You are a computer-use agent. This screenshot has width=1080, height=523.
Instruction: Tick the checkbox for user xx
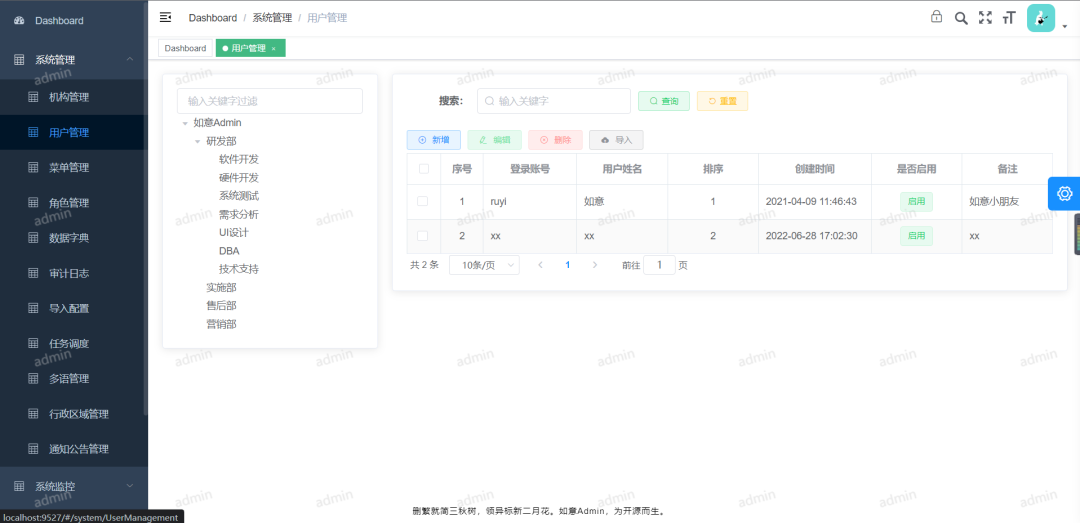(x=423, y=236)
